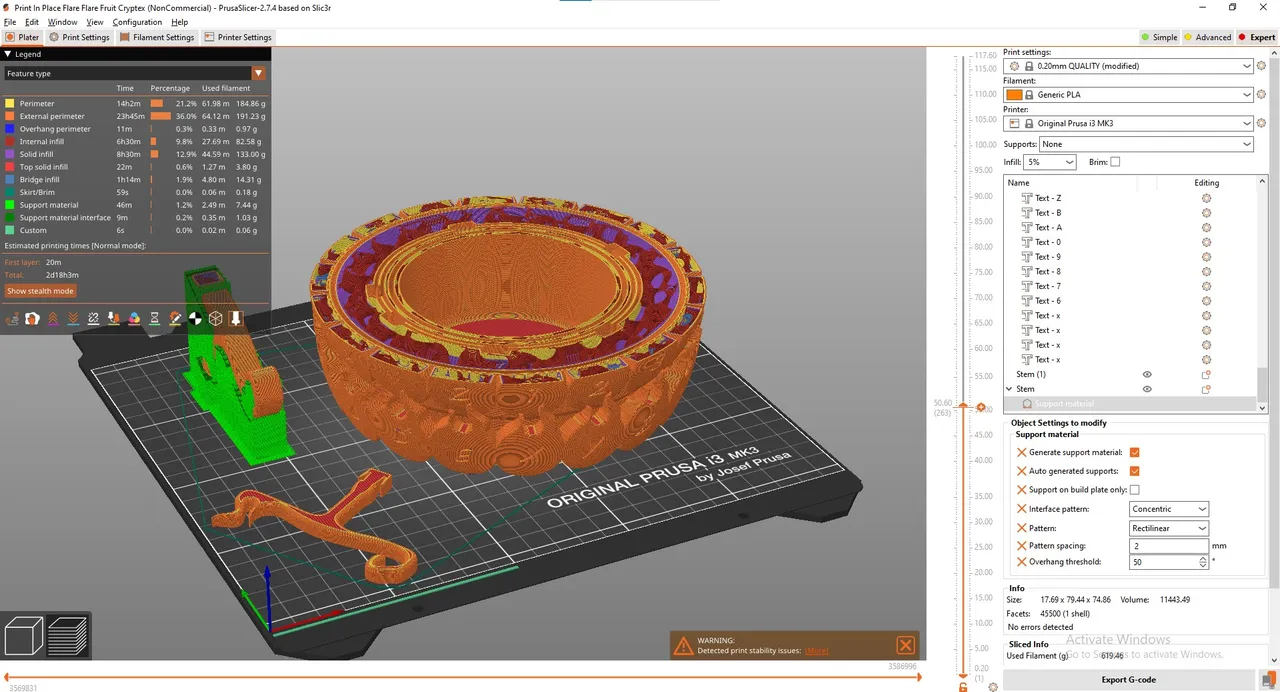1280x692 pixels.
Task: Hide the Stem (1) object via eye icon
Action: [x=1147, y=375]
